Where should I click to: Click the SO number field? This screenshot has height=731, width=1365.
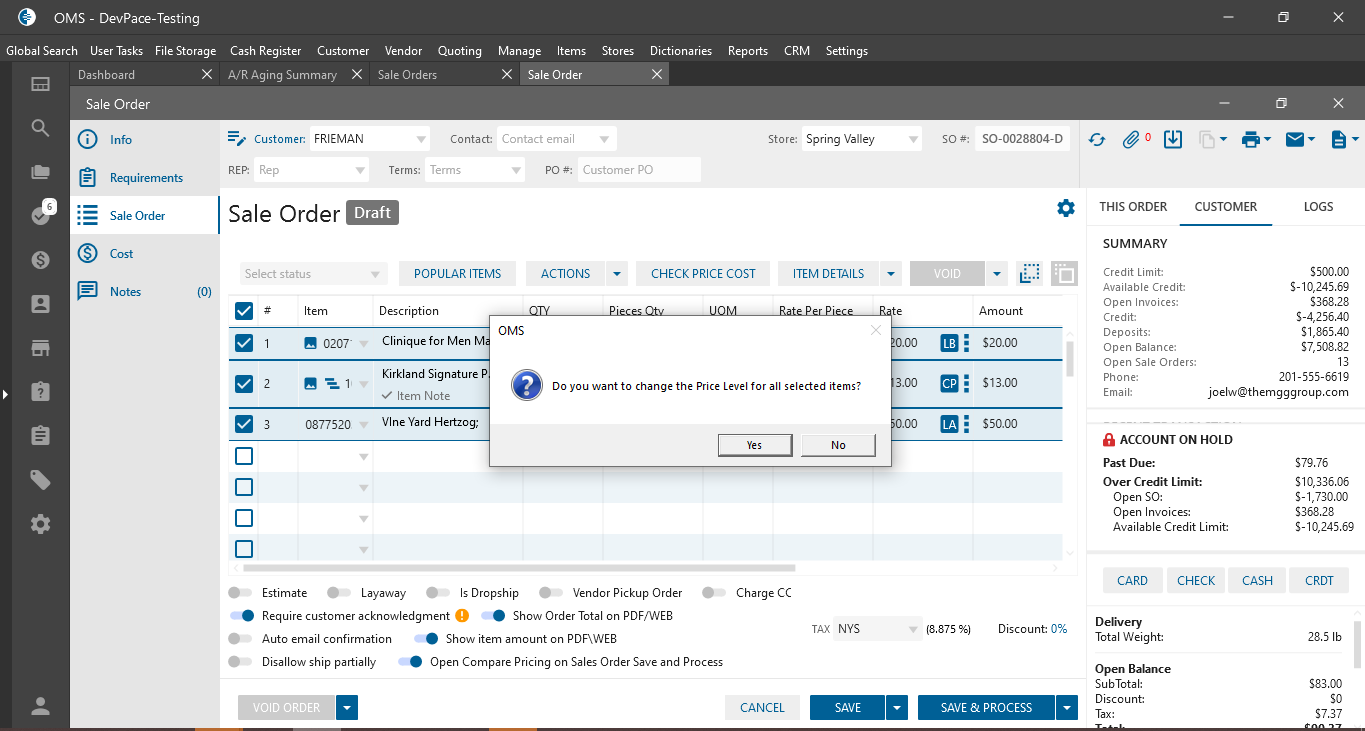point(1022,139)
